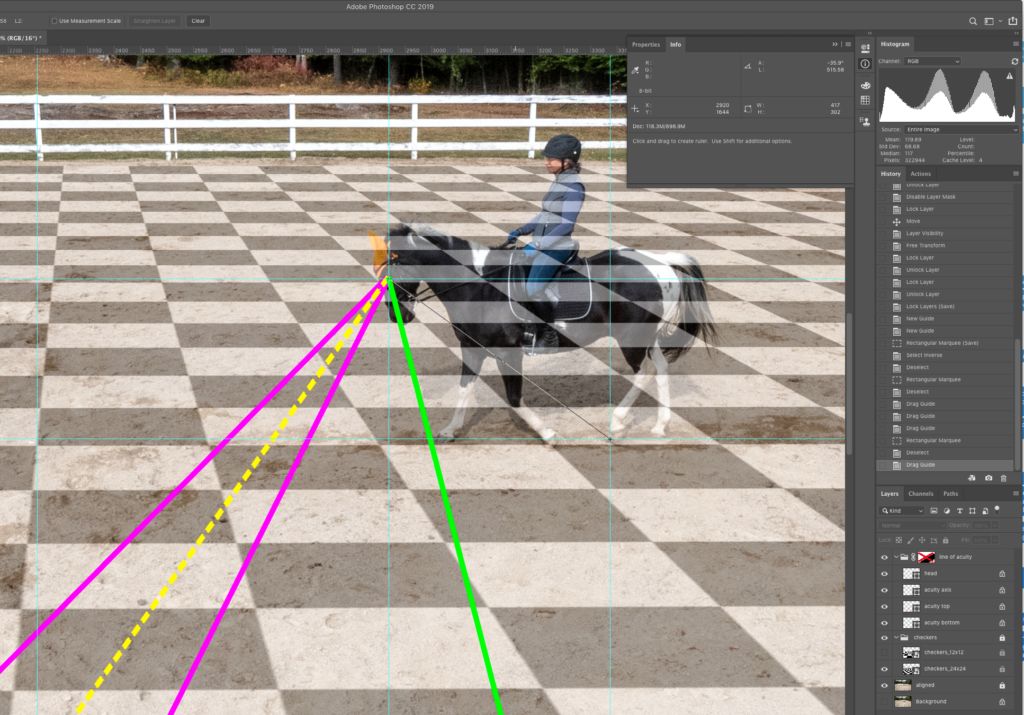The height and width of the screenshot is (715, 1024).
Task: Filter layers by adjustment layers icon
Action: [947, 511]
